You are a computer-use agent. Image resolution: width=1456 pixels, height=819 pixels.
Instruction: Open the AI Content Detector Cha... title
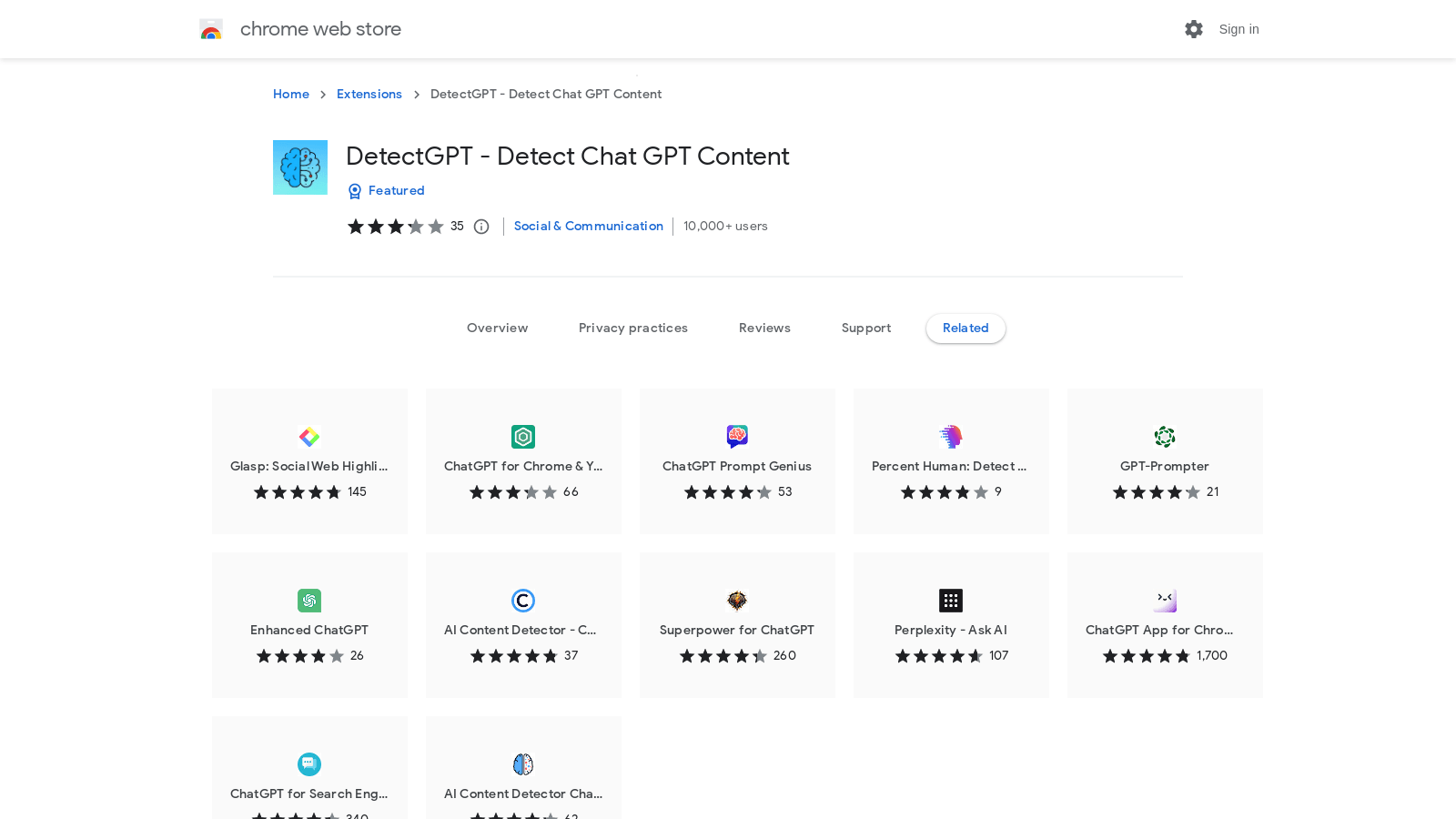click(x=523, y=794)
